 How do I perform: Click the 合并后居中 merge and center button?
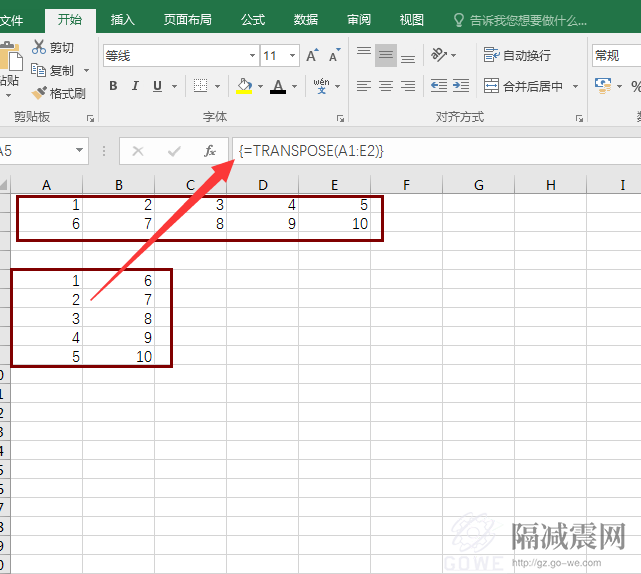(x=524, y=87)
